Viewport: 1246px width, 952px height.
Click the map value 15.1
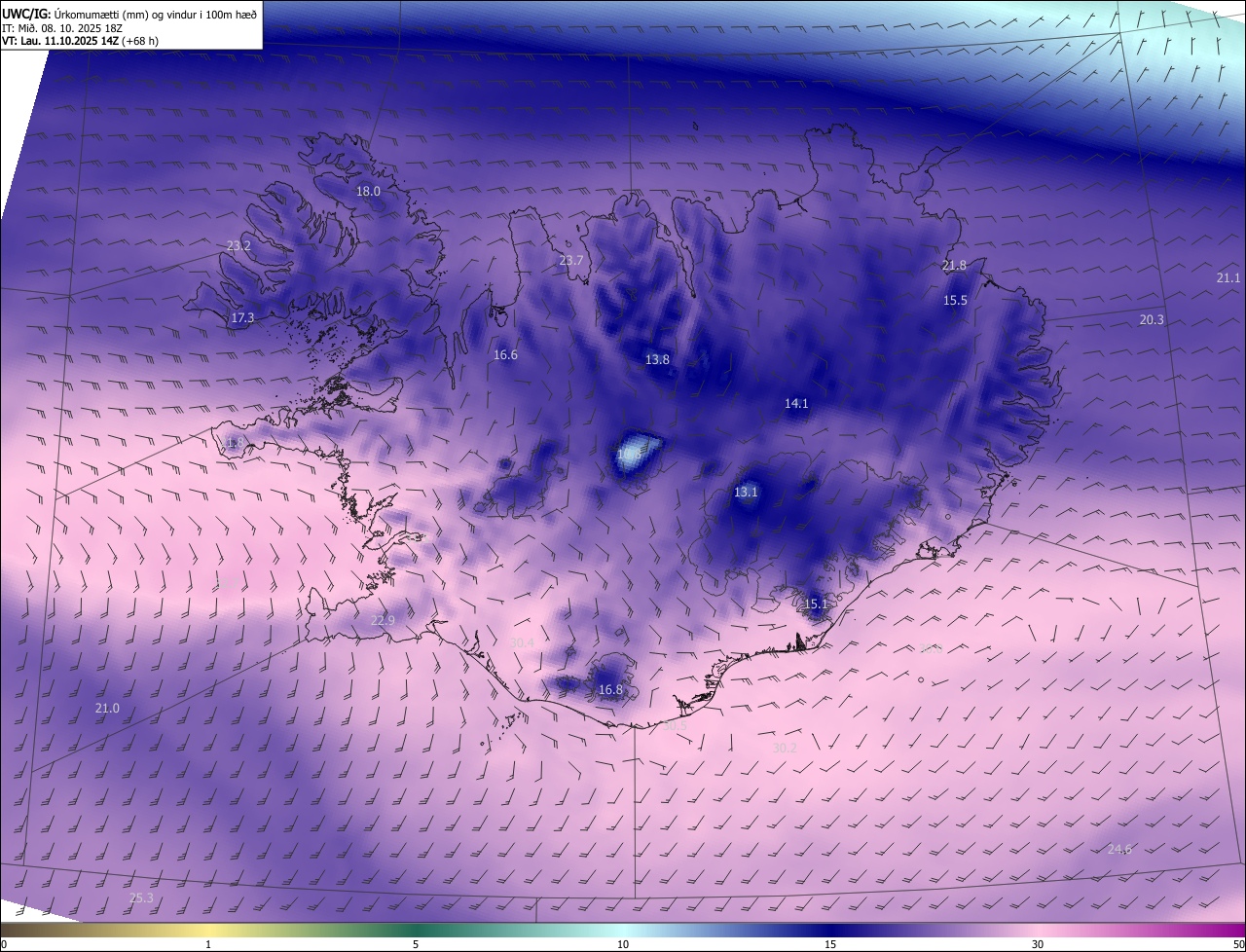[x=816, y=604]
